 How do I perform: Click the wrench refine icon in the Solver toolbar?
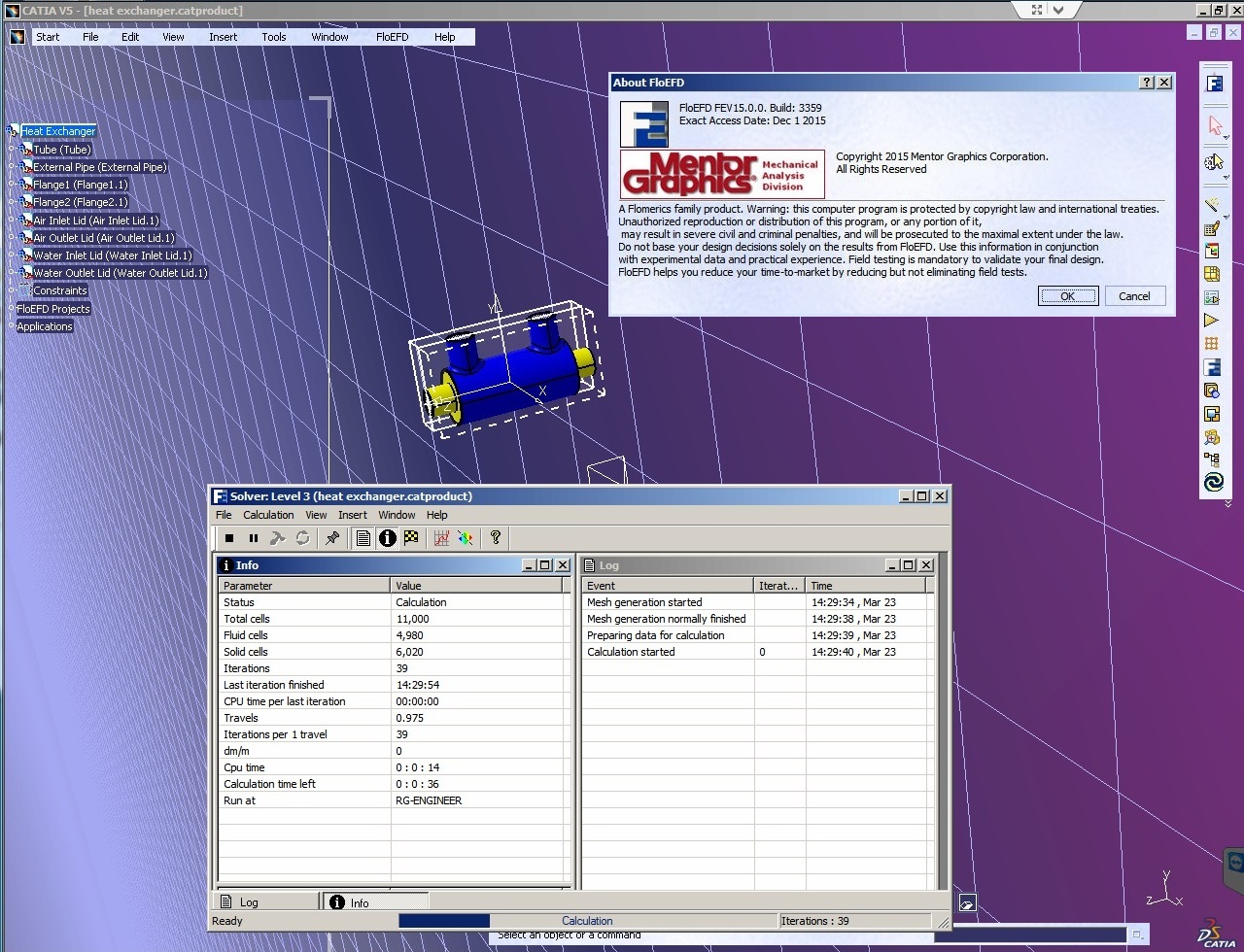278,538
